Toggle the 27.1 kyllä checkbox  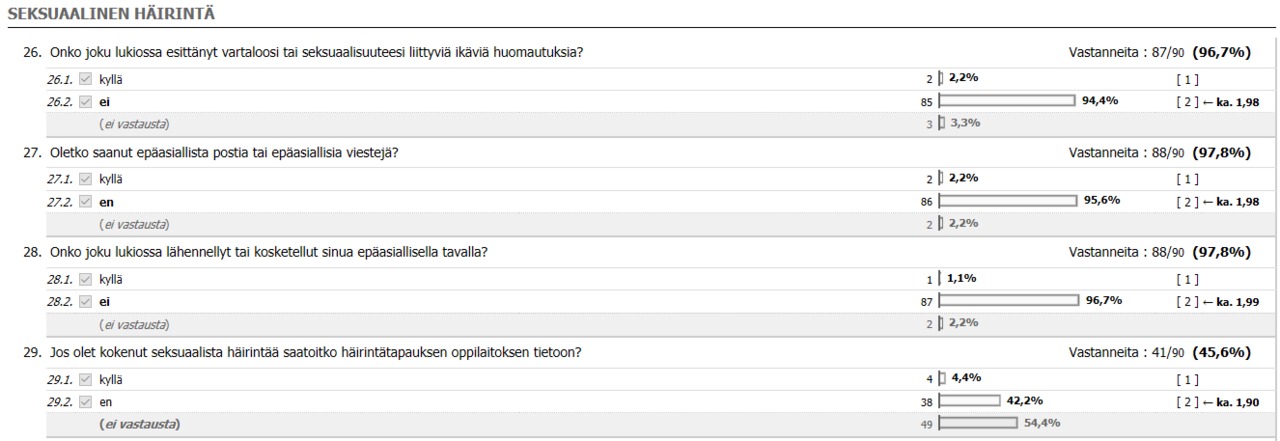(85, 179)
